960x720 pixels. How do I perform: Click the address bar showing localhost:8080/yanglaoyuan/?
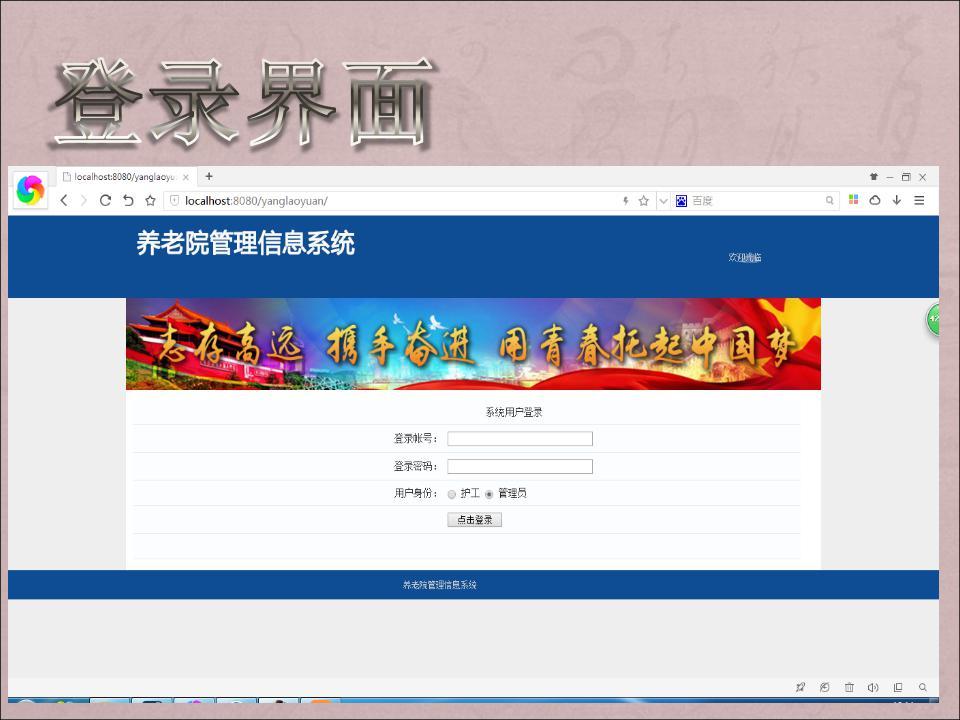(392, 201)
